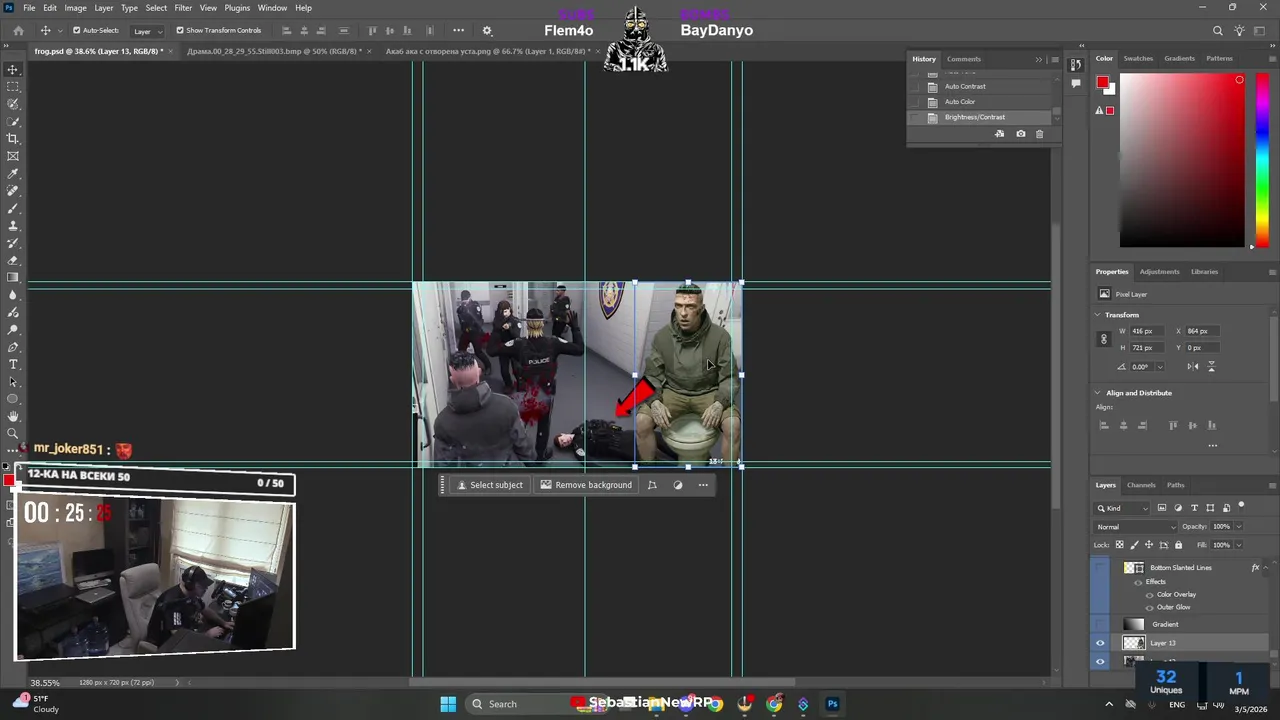The height and width of the screenshot is (720, 1280).
Task: Click the Flip horizontal icon in Properties
Action: [1192, 366]
